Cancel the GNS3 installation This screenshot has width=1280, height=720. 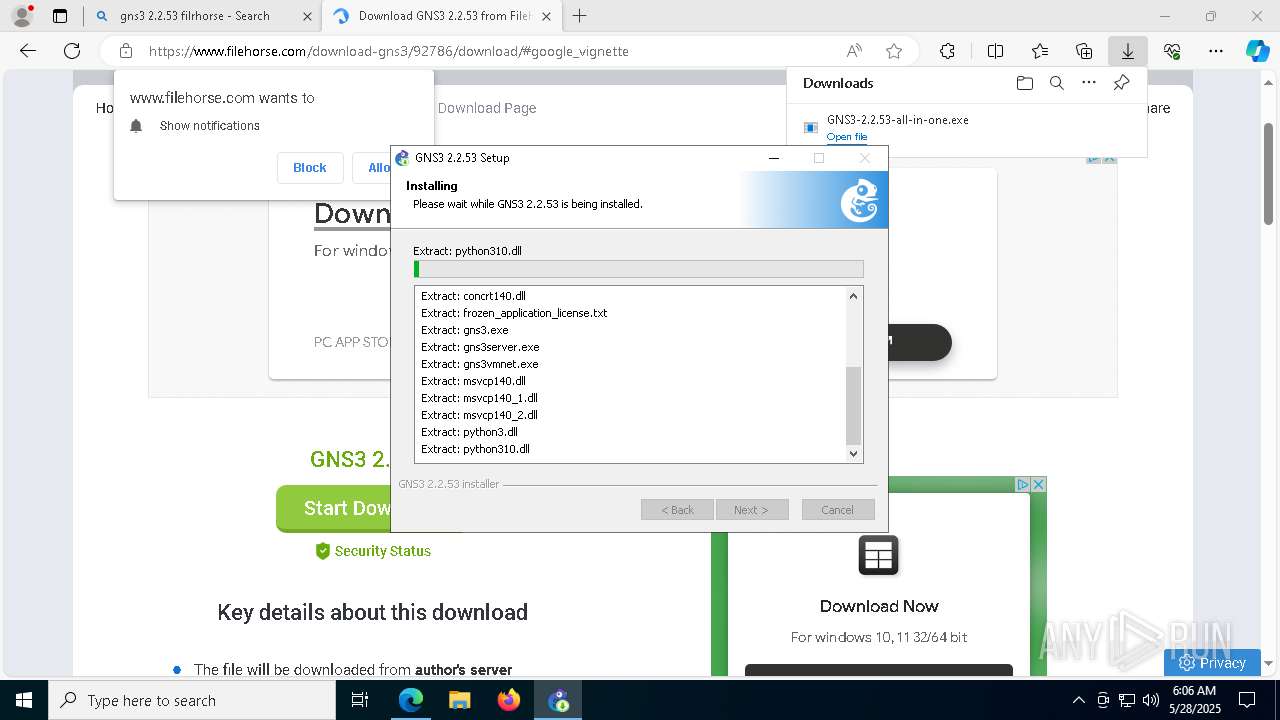(838, 510)
